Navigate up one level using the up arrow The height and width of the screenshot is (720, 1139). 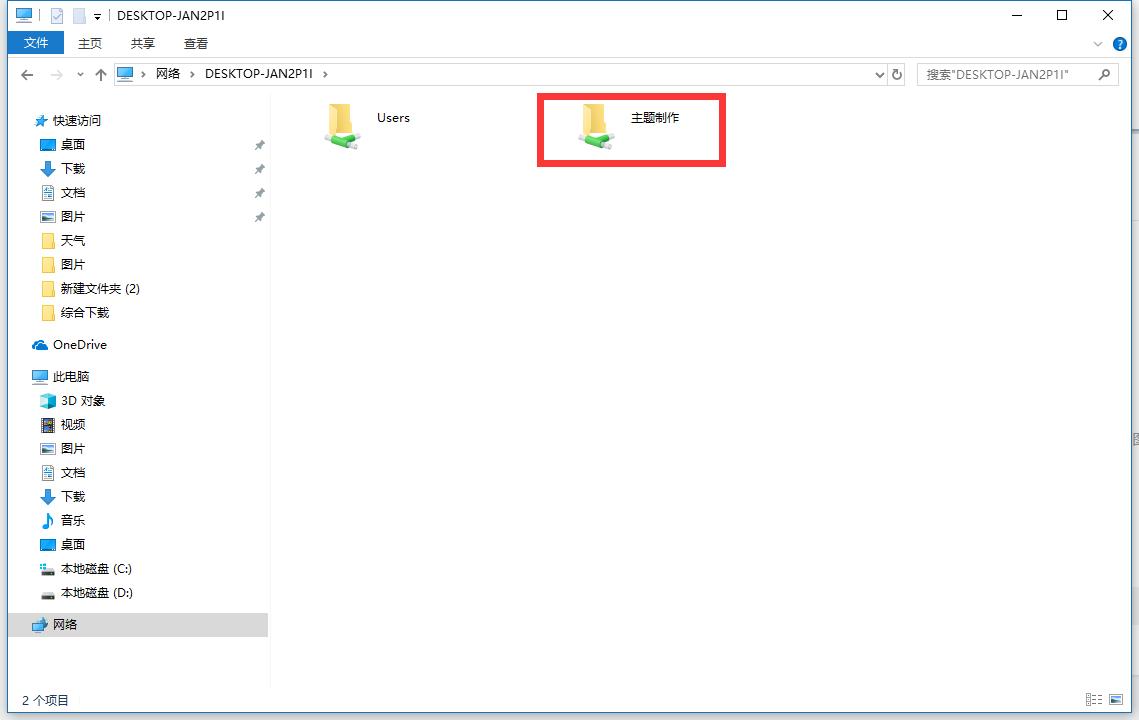pos(101,74)
